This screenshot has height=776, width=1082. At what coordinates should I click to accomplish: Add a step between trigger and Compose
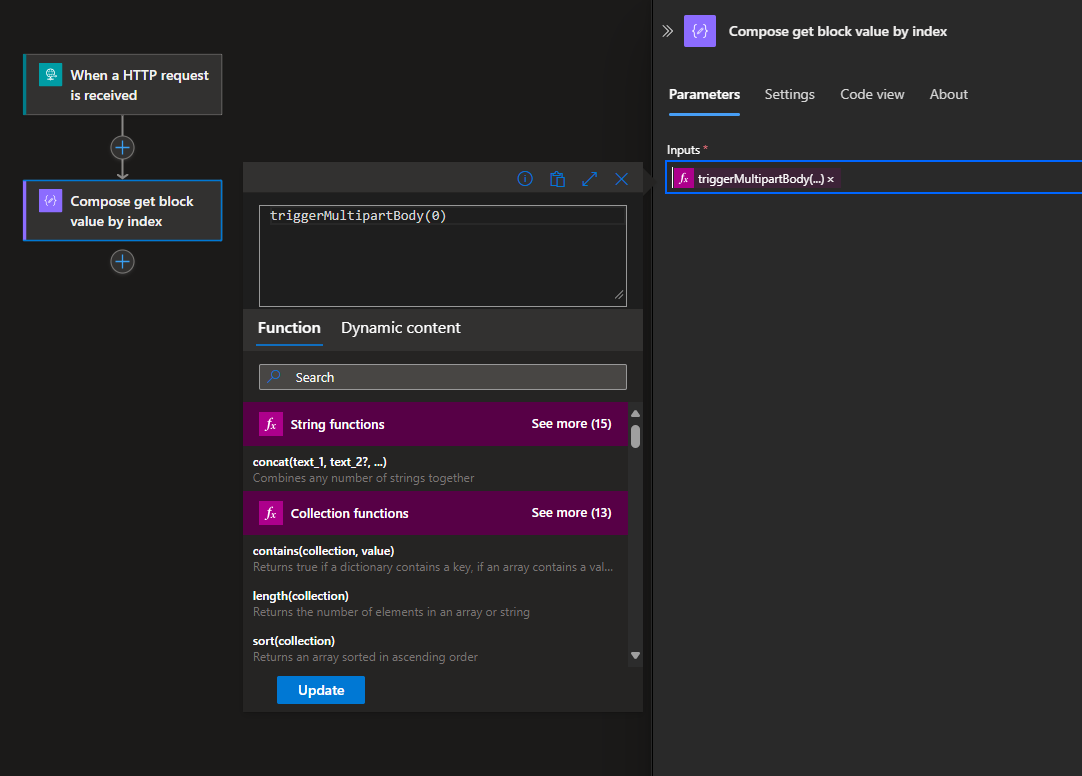point(122,148)
